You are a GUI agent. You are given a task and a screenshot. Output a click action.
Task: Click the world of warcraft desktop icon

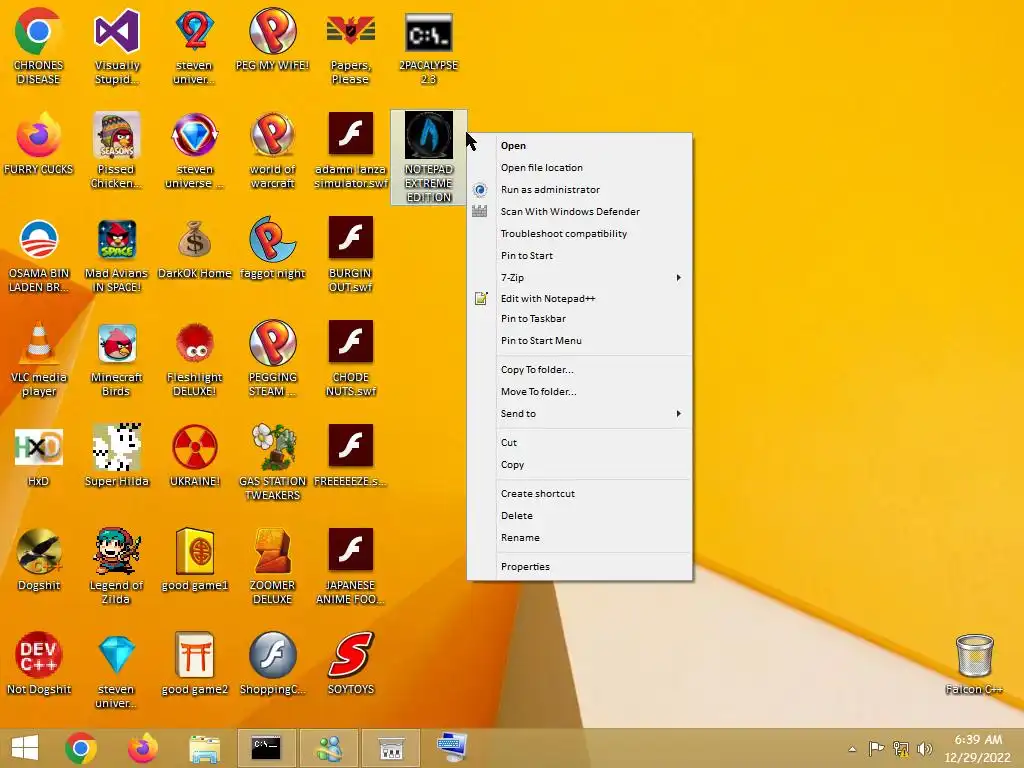[273, 151]
